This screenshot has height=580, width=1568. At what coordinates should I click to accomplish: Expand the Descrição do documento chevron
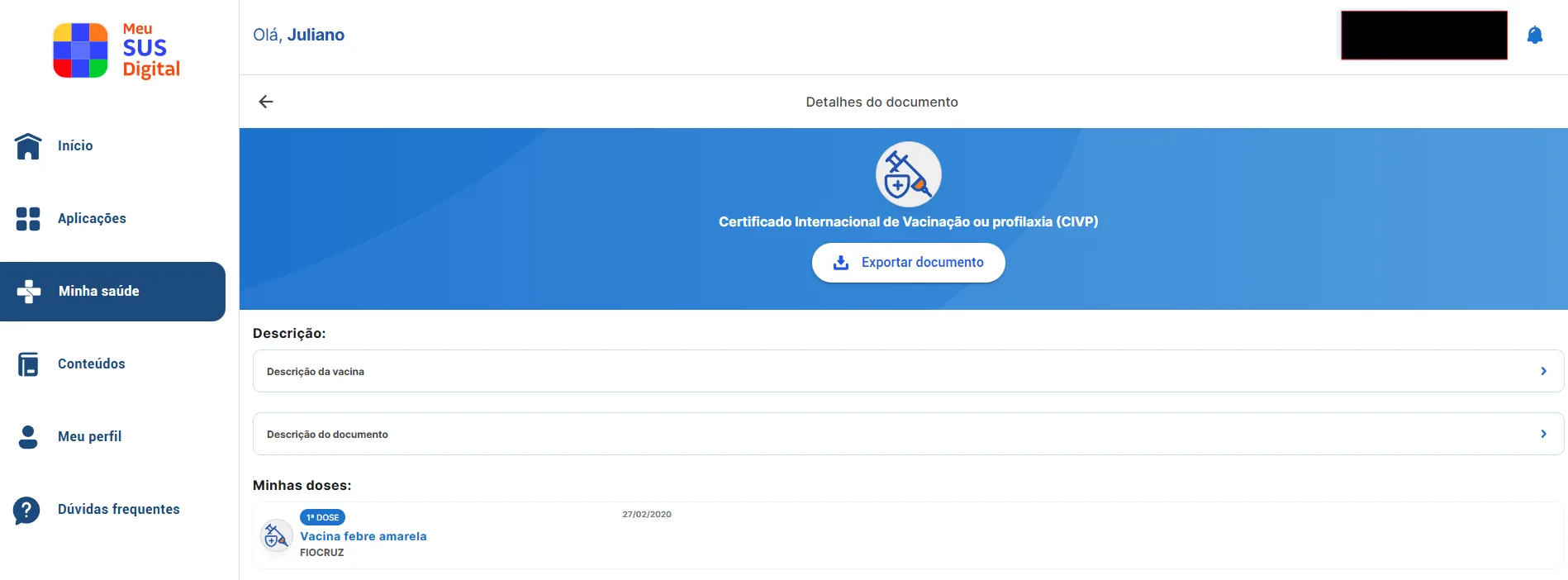(x=1542, y=434)
